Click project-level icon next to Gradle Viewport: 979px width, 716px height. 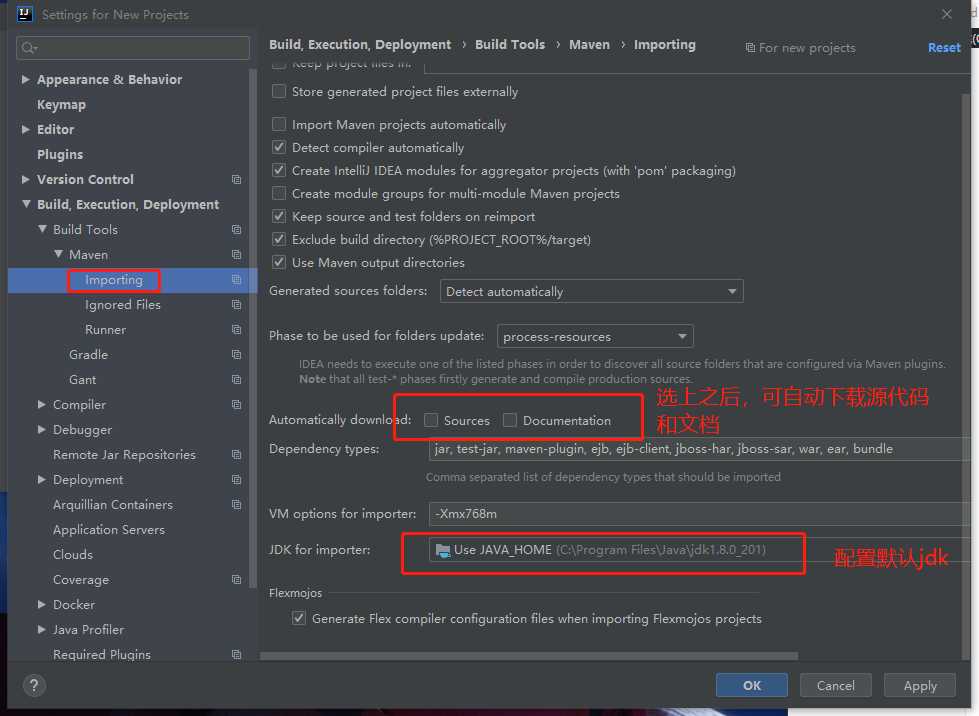(x=237, y=354)
